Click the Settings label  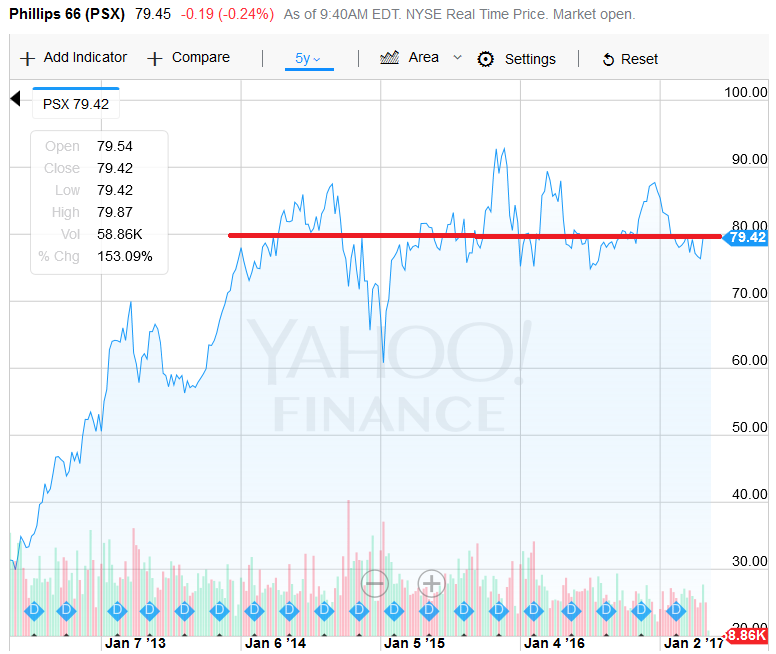530,59
